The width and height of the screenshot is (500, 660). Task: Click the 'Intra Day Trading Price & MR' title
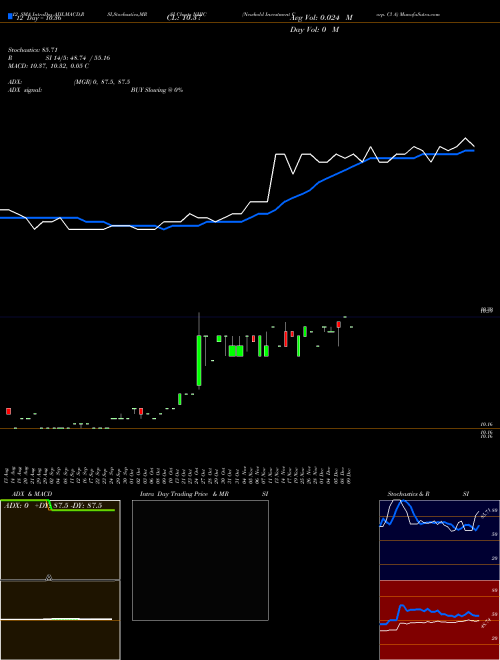coord(184,494)
